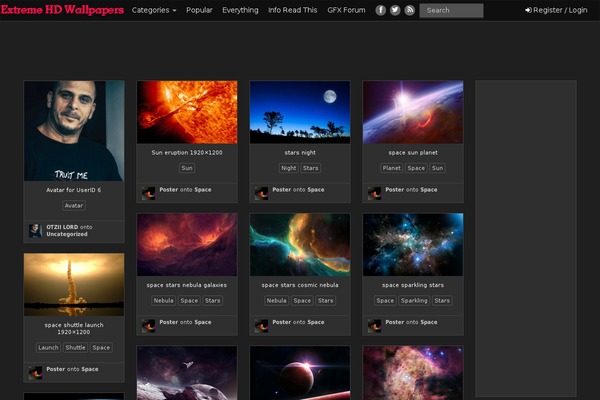Select the Night tag
The width and height of the screenshot is (600, 400).
pyautogui.click(x=289, y=168)
